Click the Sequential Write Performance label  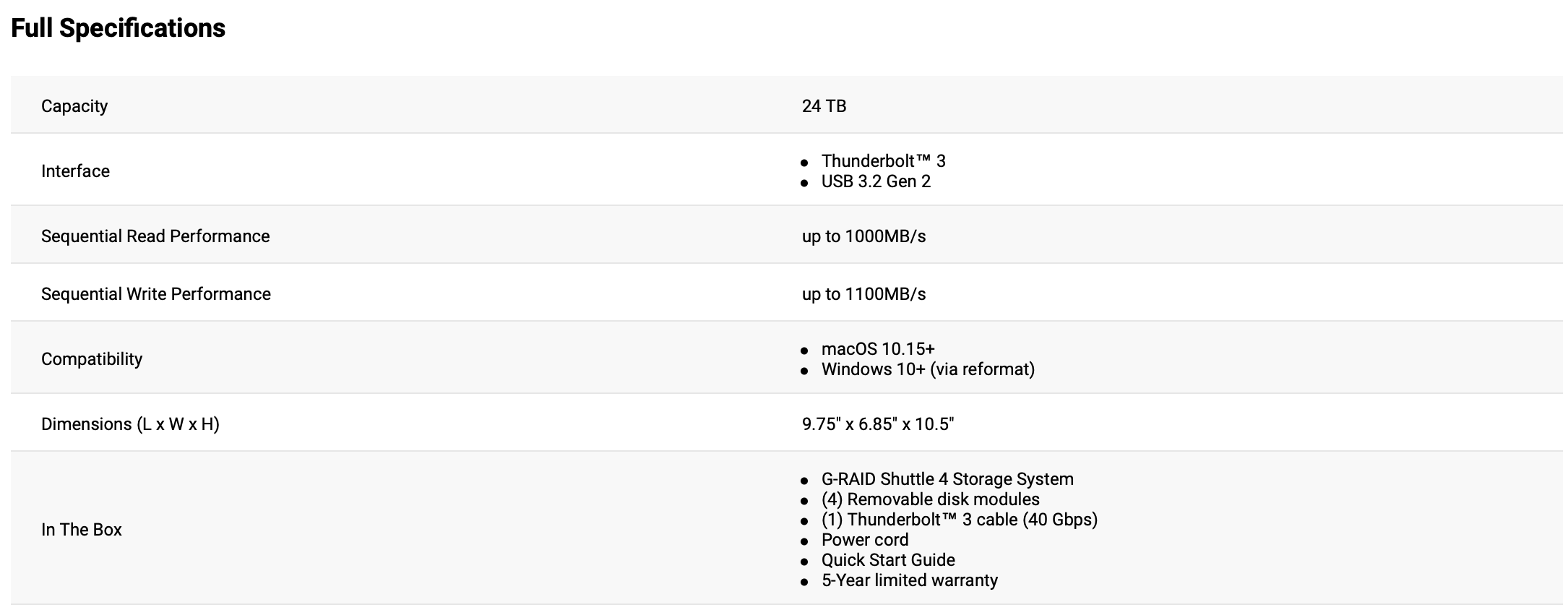coord(156,294)
